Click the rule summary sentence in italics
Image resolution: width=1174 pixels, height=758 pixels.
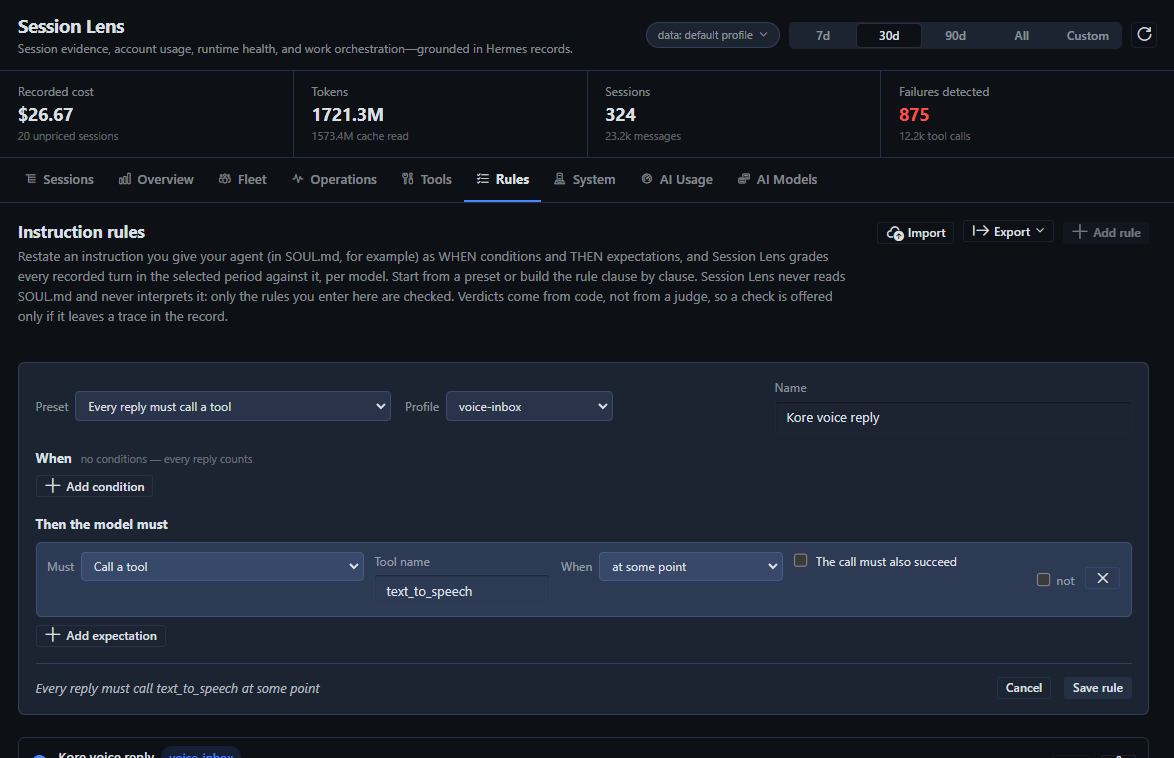(x=177, y=688)
